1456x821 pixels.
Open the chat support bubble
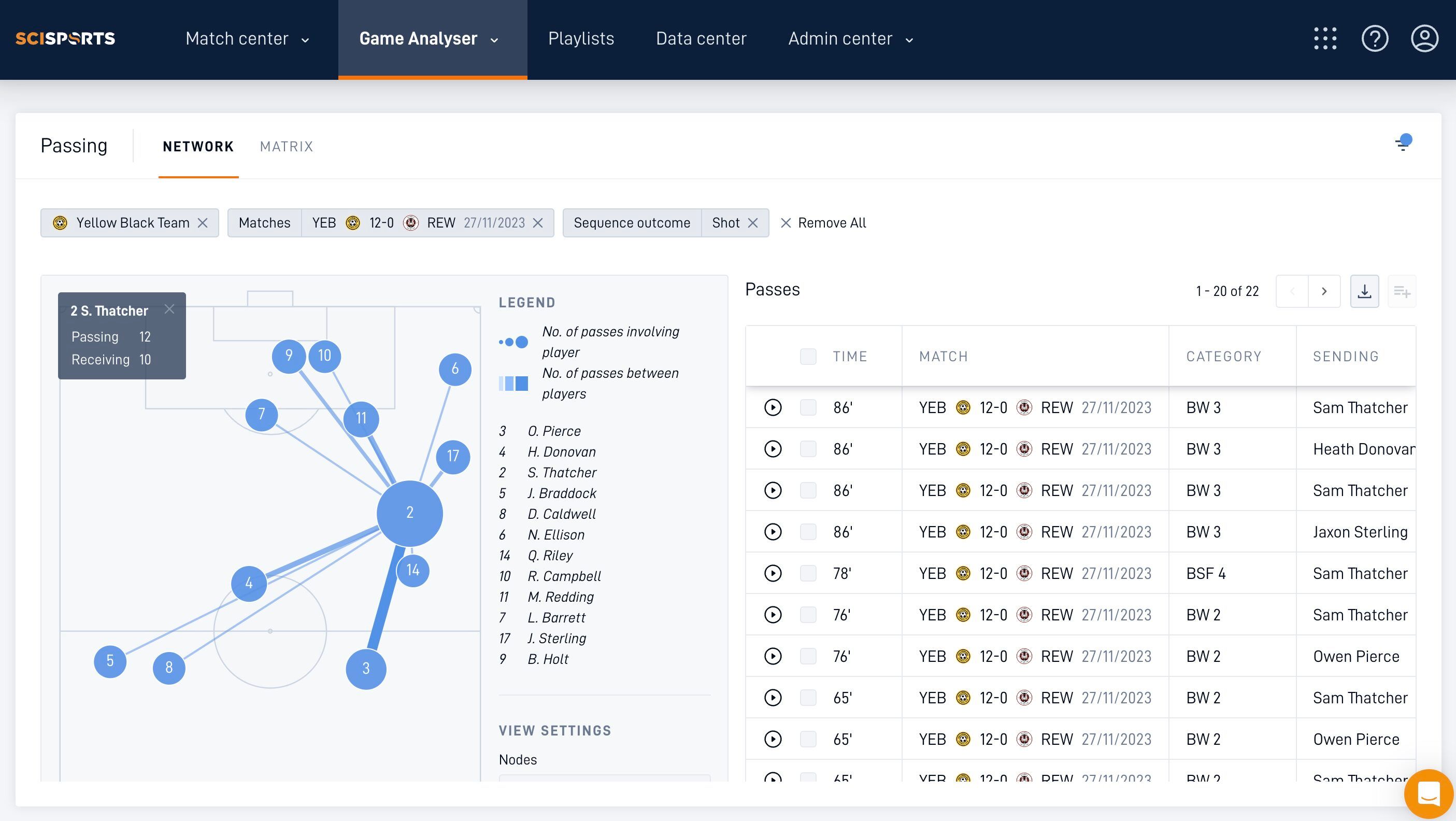click(1429, 794)
